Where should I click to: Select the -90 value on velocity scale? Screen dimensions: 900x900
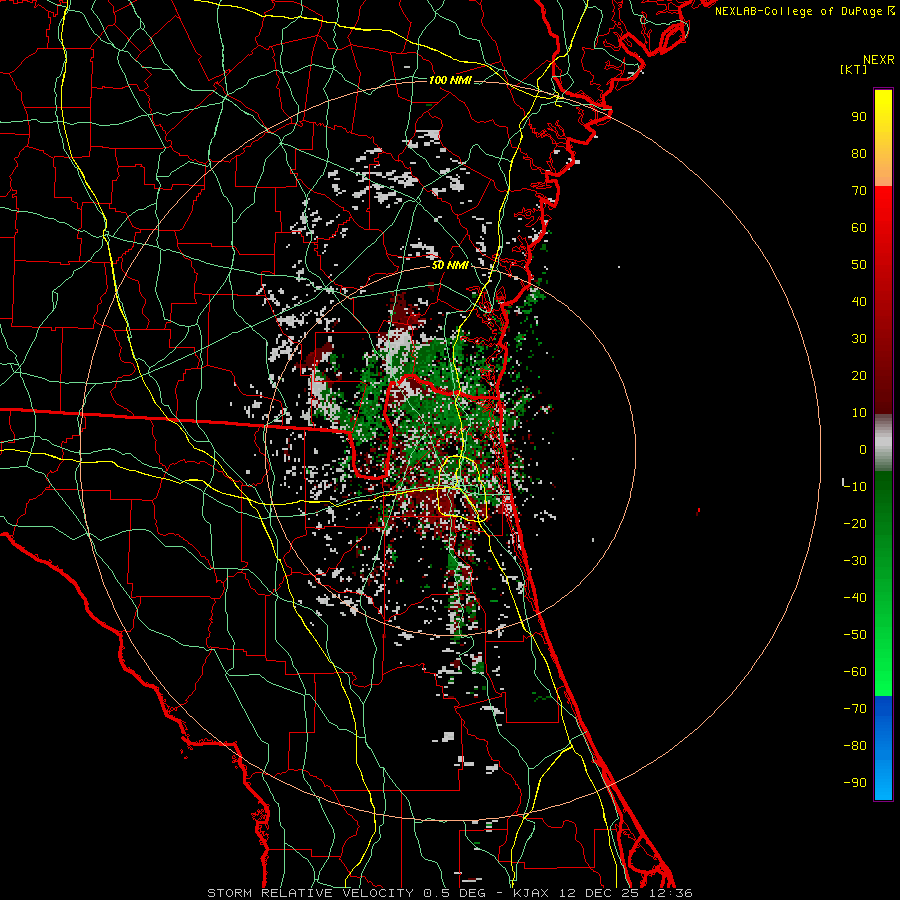855,782
